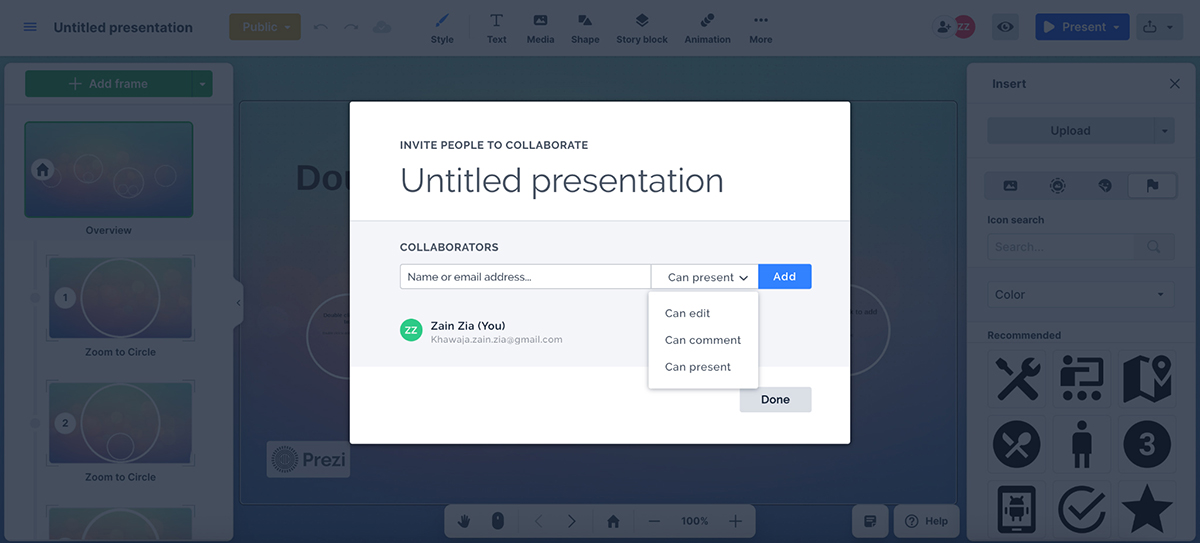
Task: Expand the Add frame dropdown arrow
Action: (203, 84)
